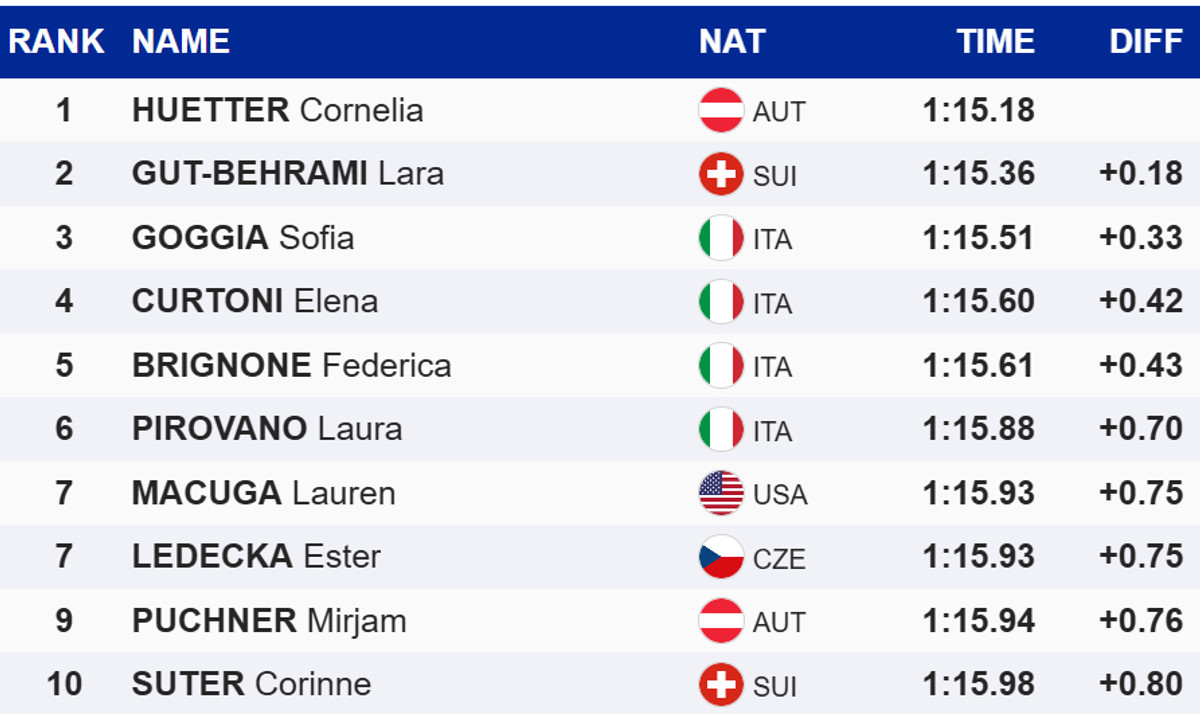Screen dimensions: 1200x714
Task: Sort by the NAME column header
Action: click(181, 41)
